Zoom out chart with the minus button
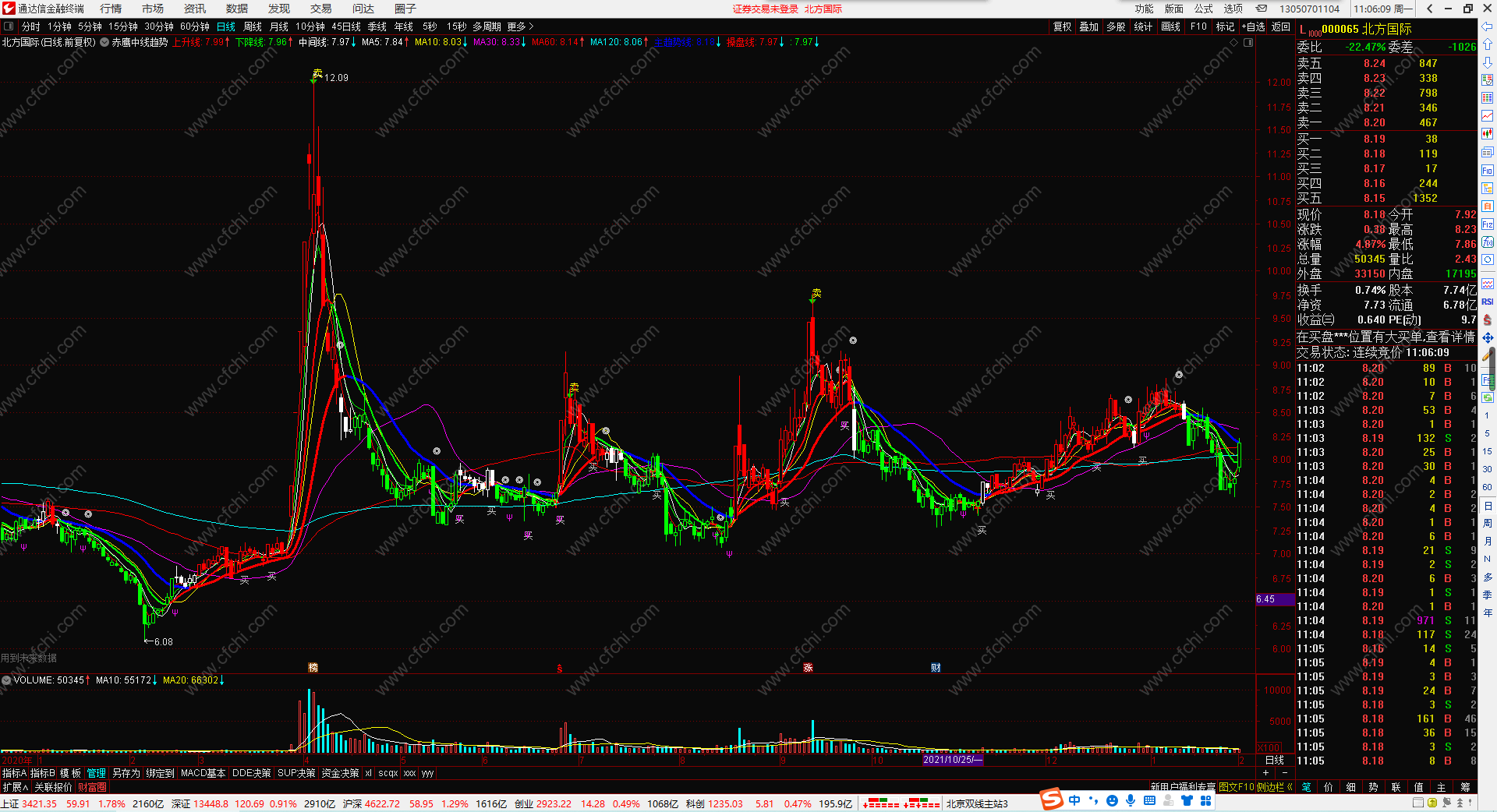The image size is (1497, 812). [1285, 772]
